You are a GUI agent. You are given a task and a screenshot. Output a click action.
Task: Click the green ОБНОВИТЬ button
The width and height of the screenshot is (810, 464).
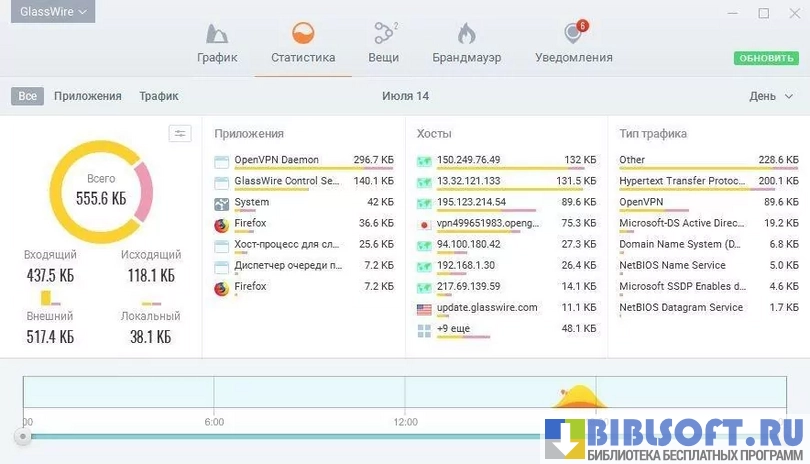coord(766,58)
